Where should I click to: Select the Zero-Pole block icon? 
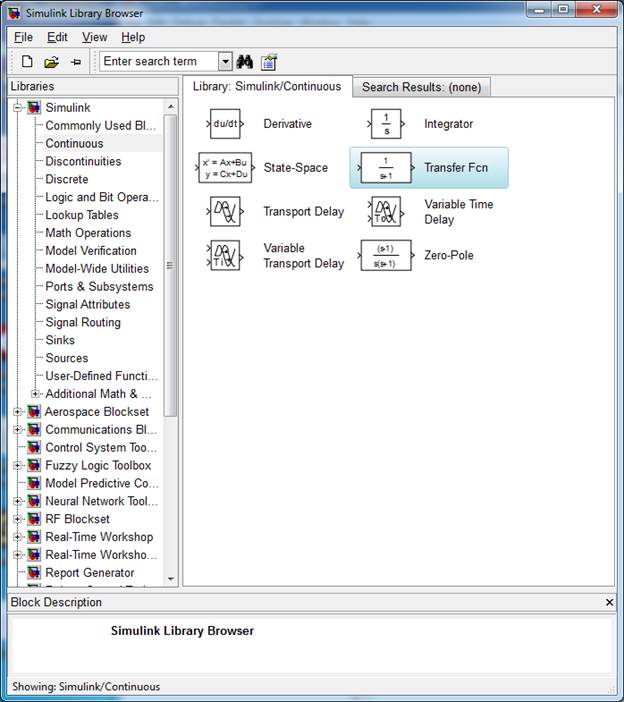[385, 255]
